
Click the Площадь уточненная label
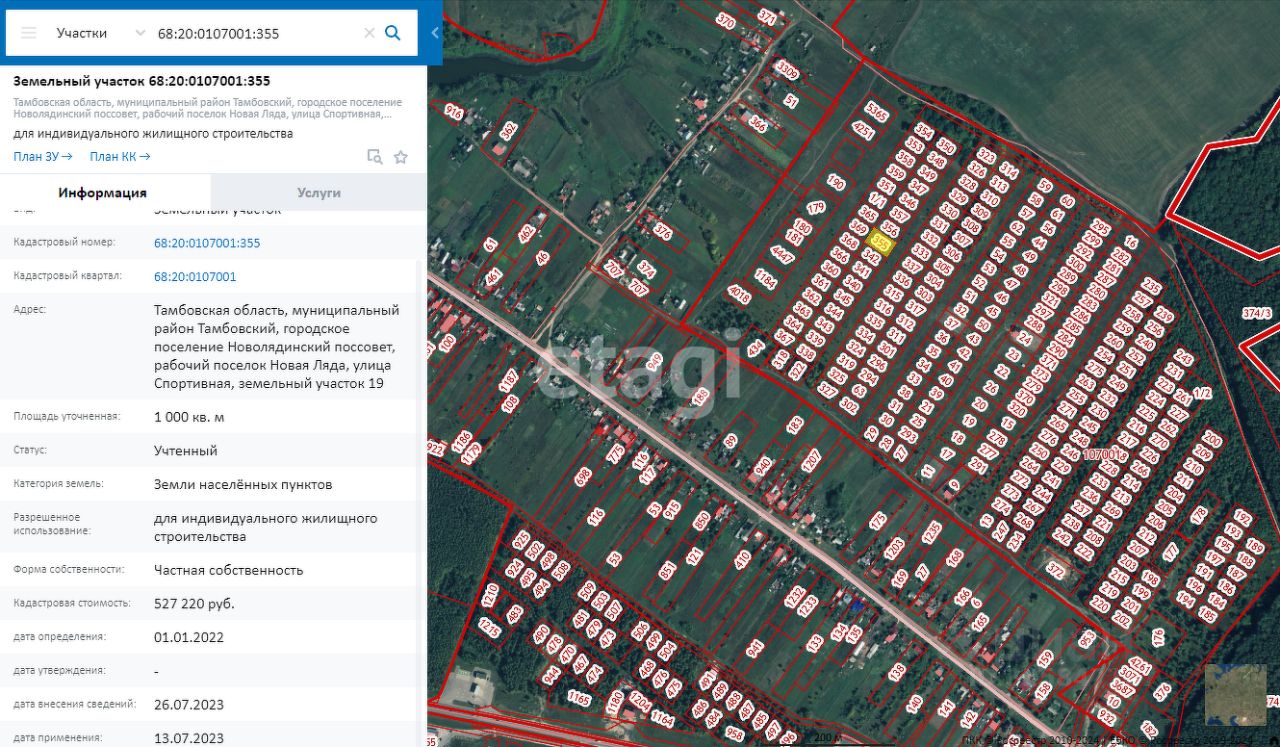click(x=67, y=417)
